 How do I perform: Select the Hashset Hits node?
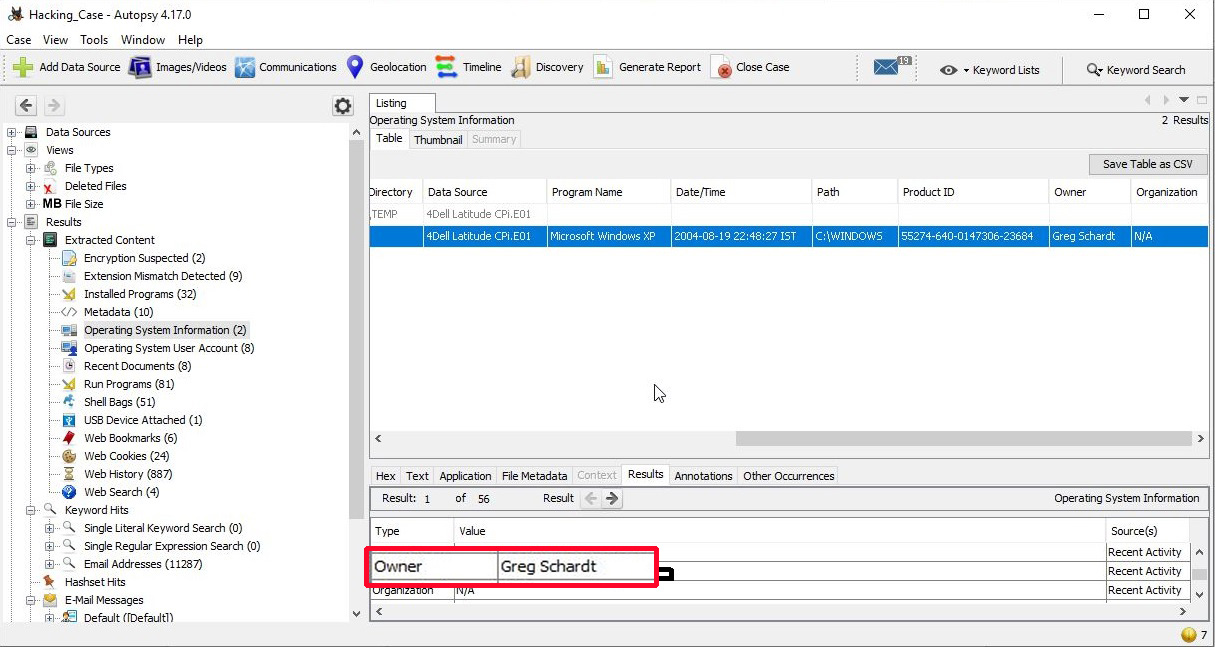pyautogui.click(x=95, y=582)
